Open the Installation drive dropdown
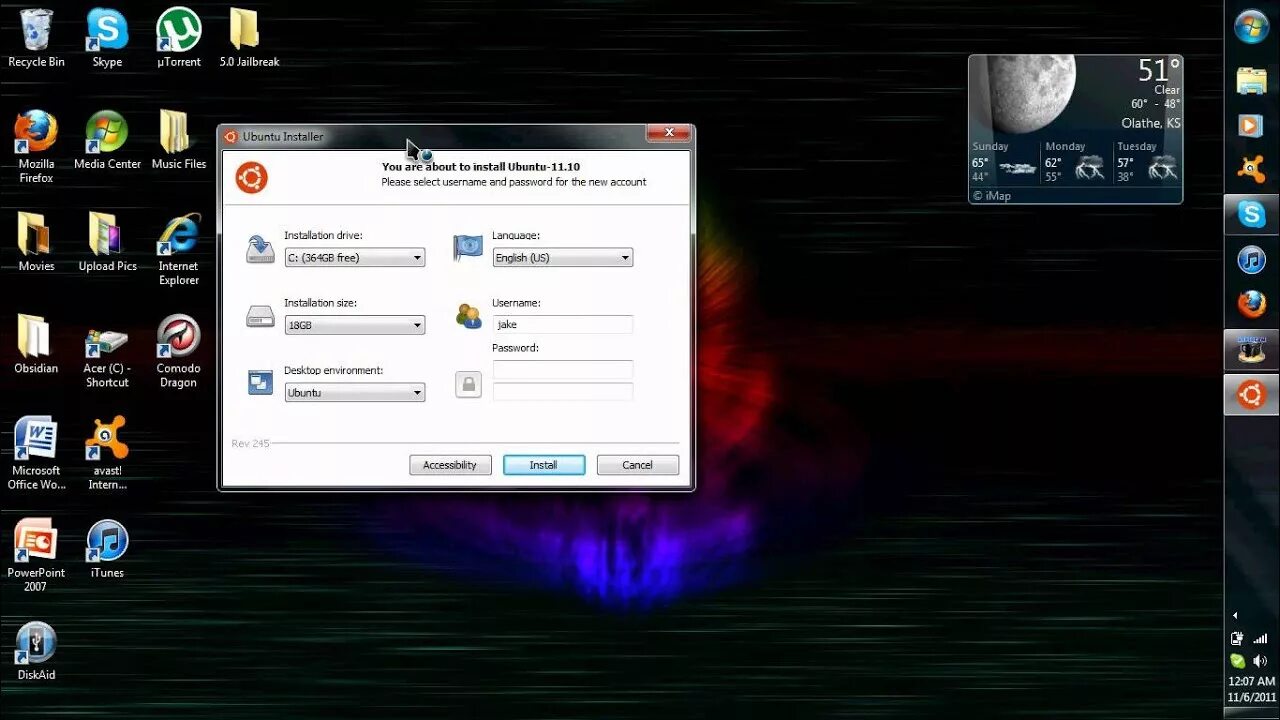 355,257
